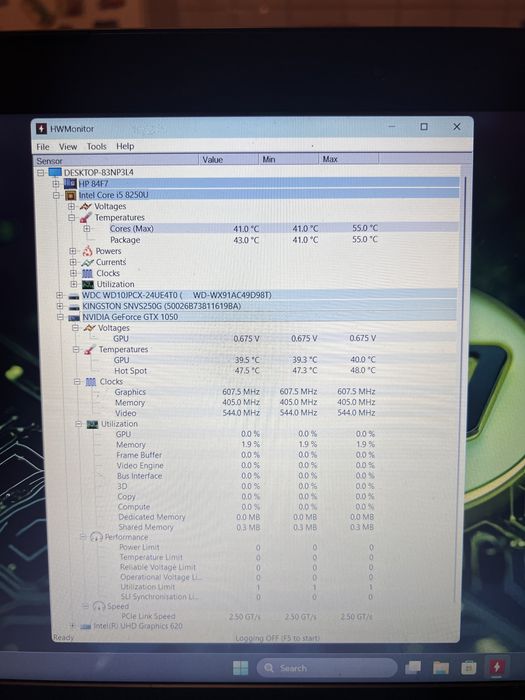The width and height of the screenshot is (525, 700).
Task: Click the NVIDIA GeForce graphics card icon
Action: [74, 317]
